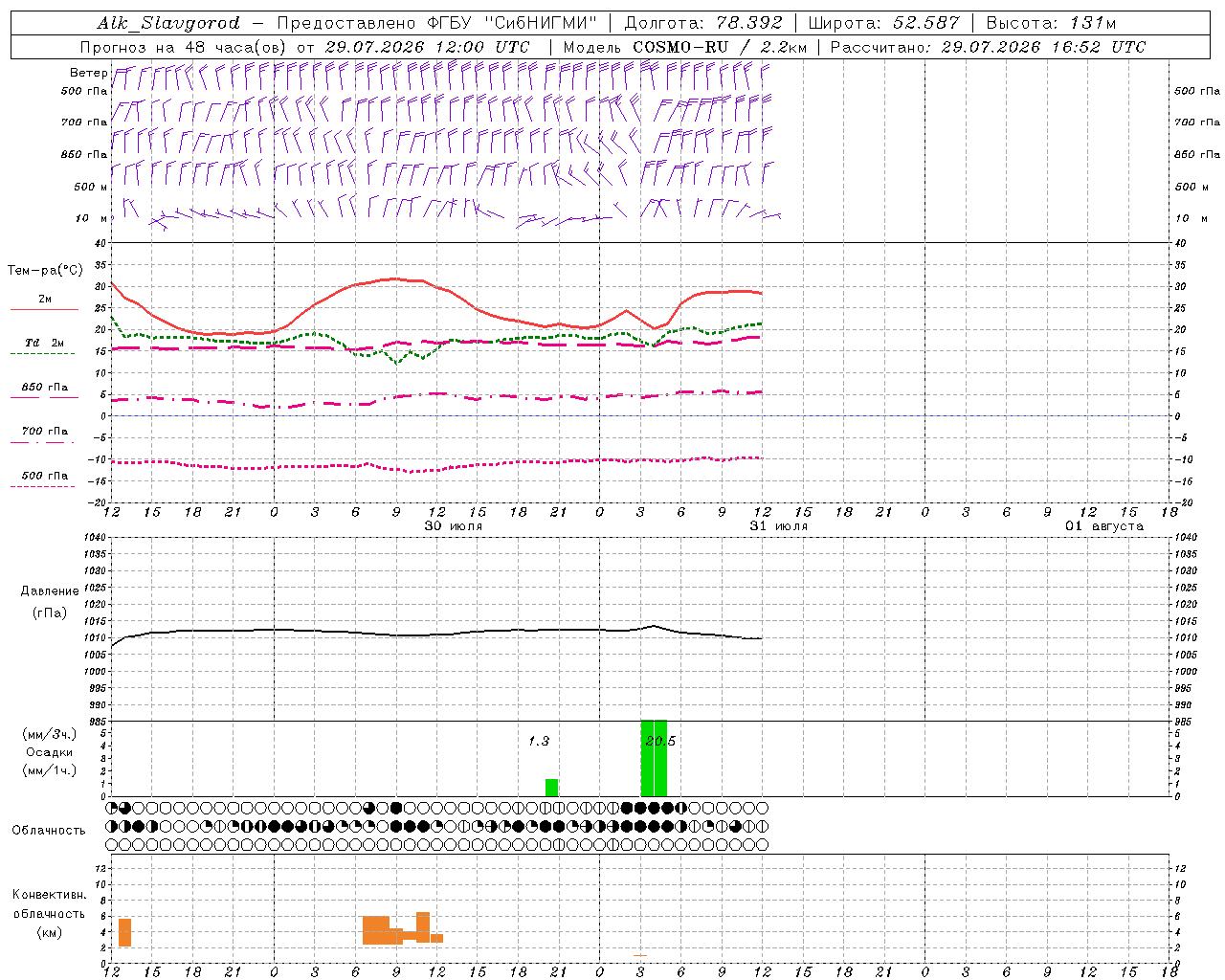Click the 20.5 precipitation bar label

[660, 741]
